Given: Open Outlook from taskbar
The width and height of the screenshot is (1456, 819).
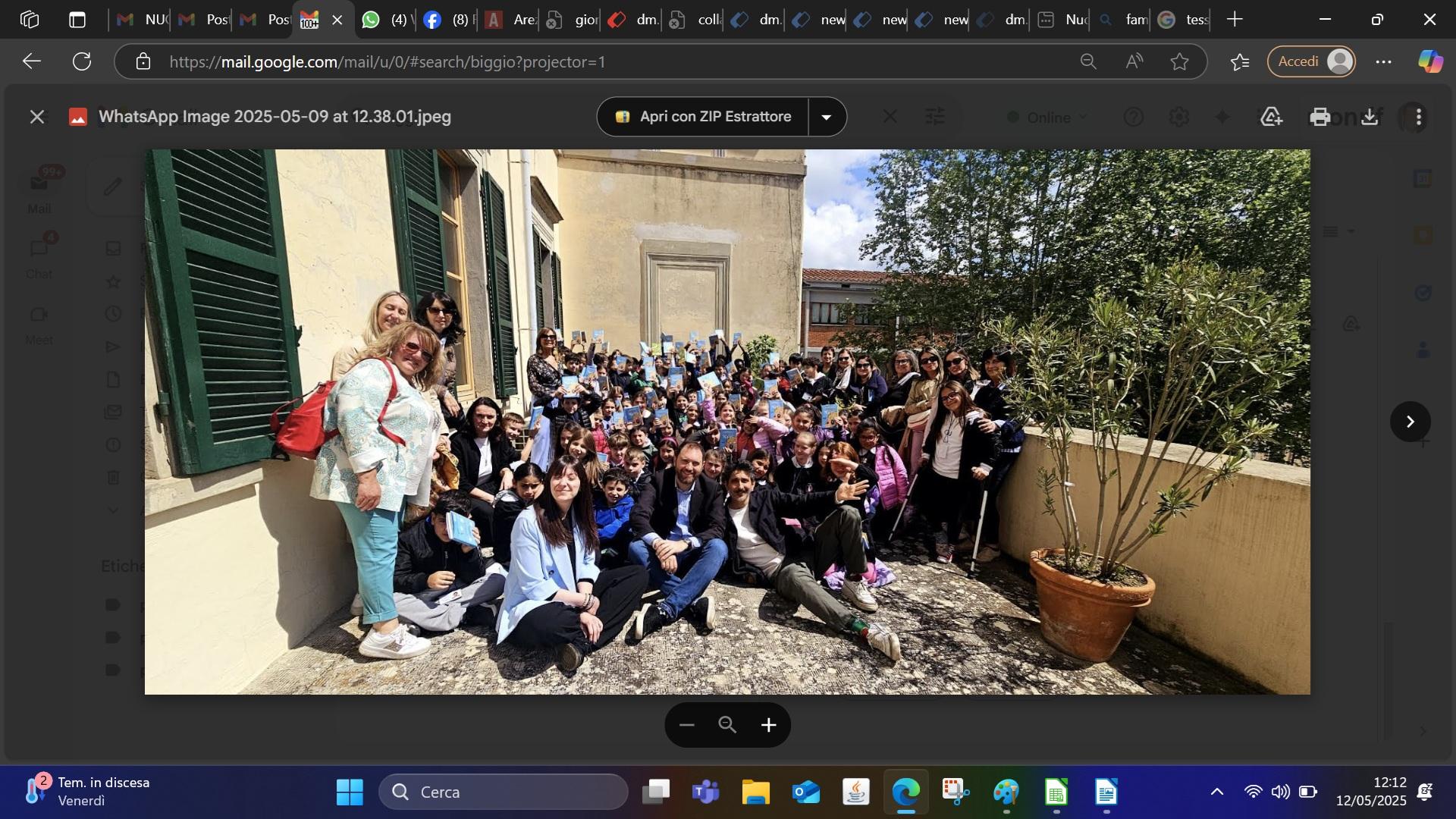Looking at the screenshot, I should (806, 792).
